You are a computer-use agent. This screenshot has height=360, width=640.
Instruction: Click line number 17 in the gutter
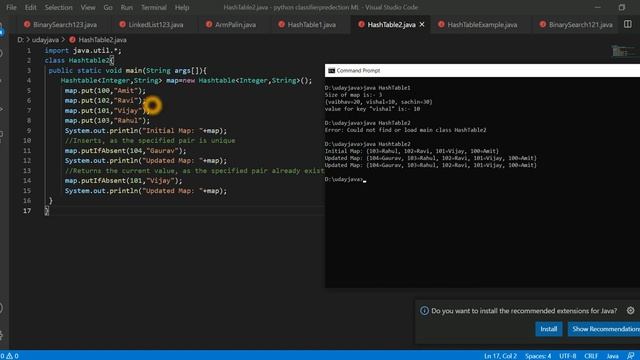tap(27, 211)
